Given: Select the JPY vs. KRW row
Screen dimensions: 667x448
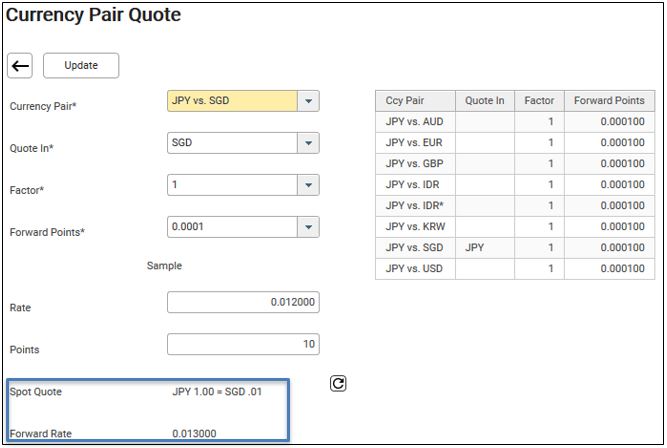Looking at the screenshot, I should coord(515,227).
